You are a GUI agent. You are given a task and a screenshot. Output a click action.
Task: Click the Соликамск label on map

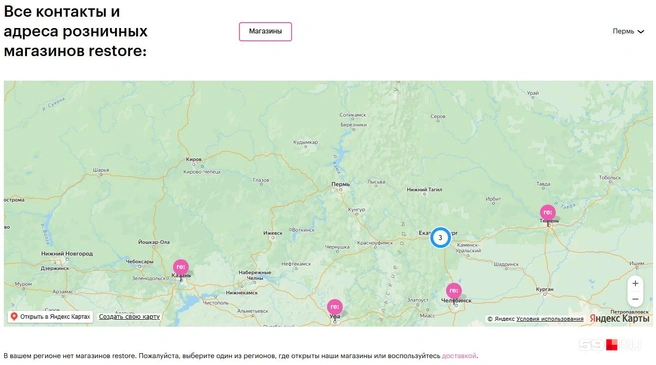[353, 115]
